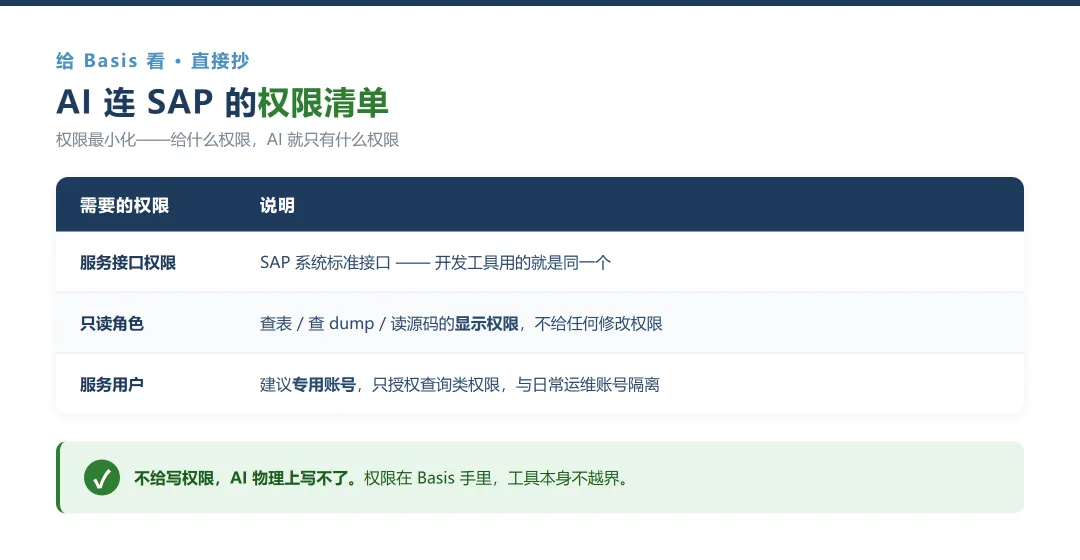Click the tagline '权限最小化——给什么权限，AI 就只有什么权限'

pos(227,140)
